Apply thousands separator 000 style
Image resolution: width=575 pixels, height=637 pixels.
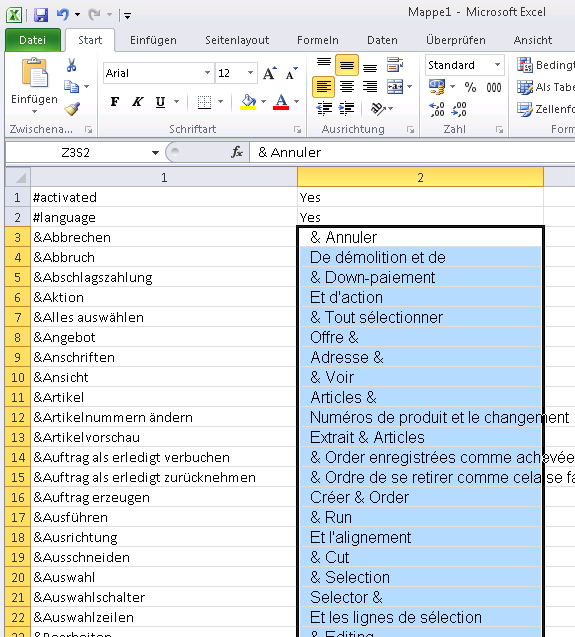[x=494, y=87]
